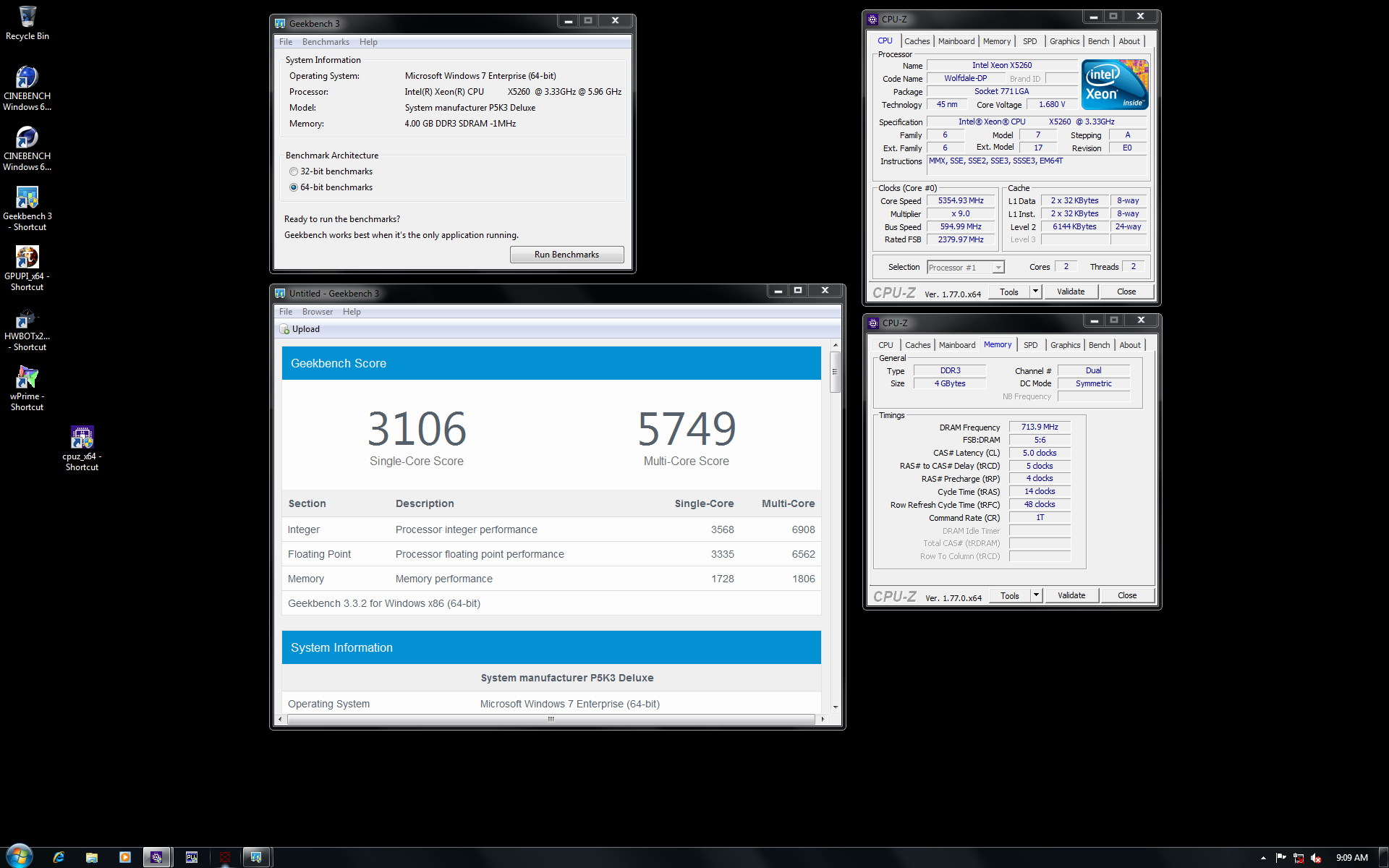The height and width of the screenshot is (868, 1389).
Task: Click the Intel Xeon inside logo
Action: coord(1115,85)
